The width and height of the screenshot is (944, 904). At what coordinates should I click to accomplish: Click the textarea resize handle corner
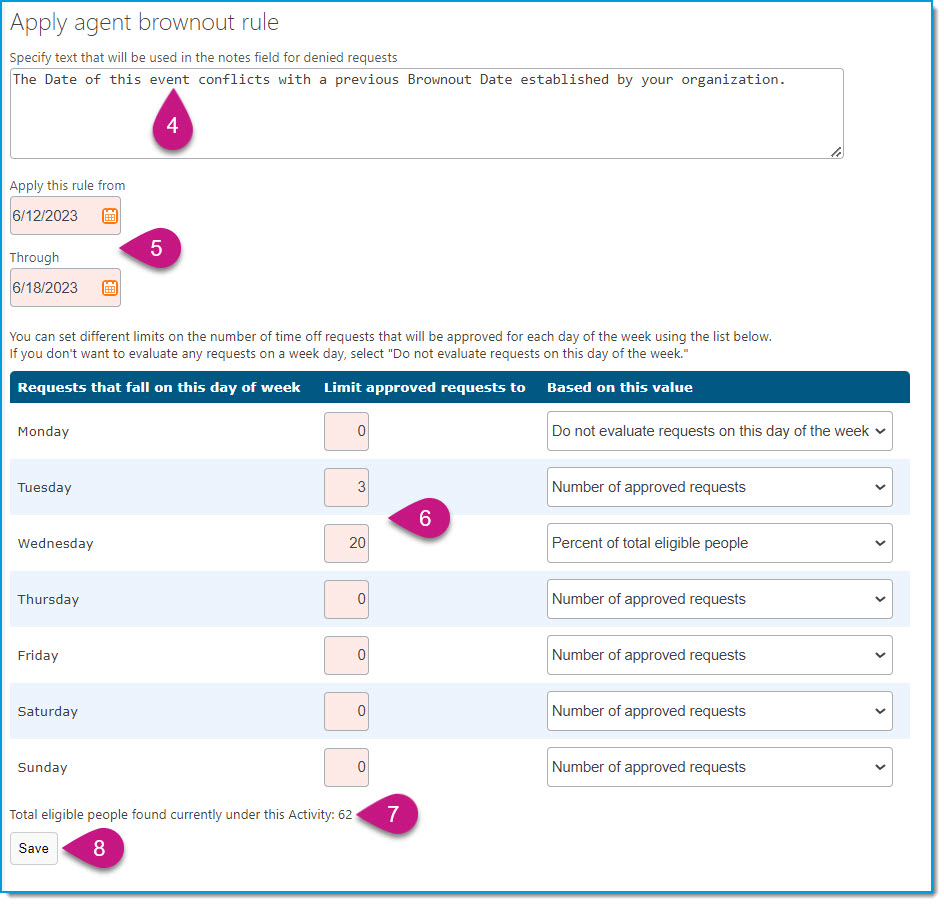pos(836,152)
